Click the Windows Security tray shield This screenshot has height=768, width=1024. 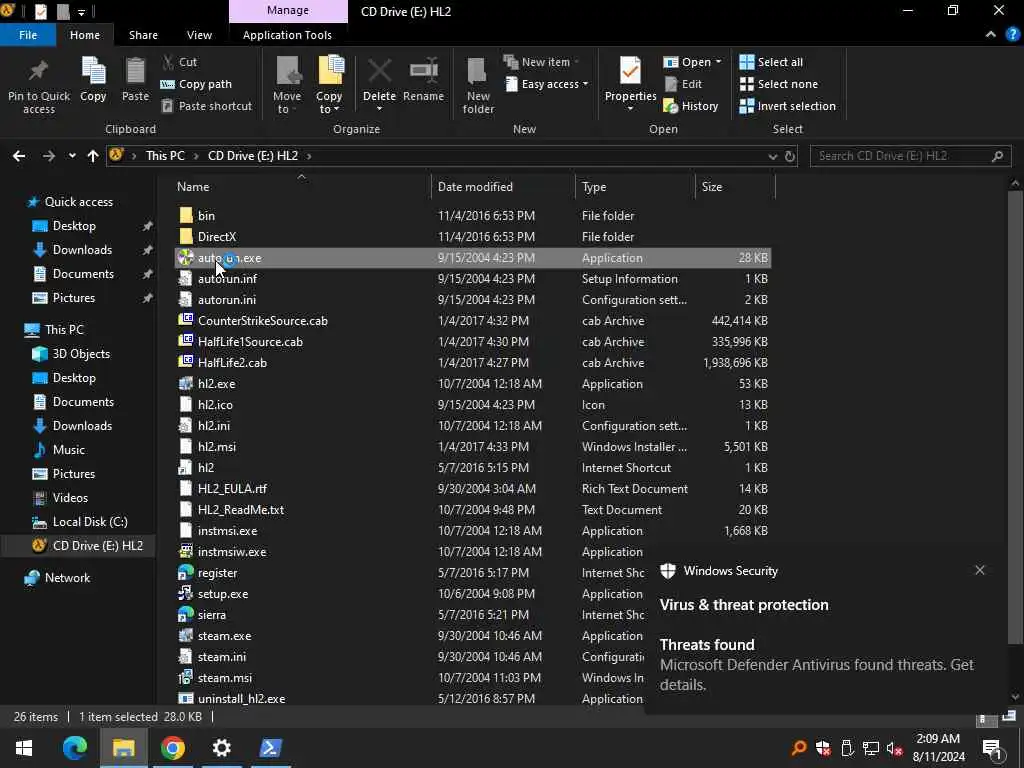point(823,748)
